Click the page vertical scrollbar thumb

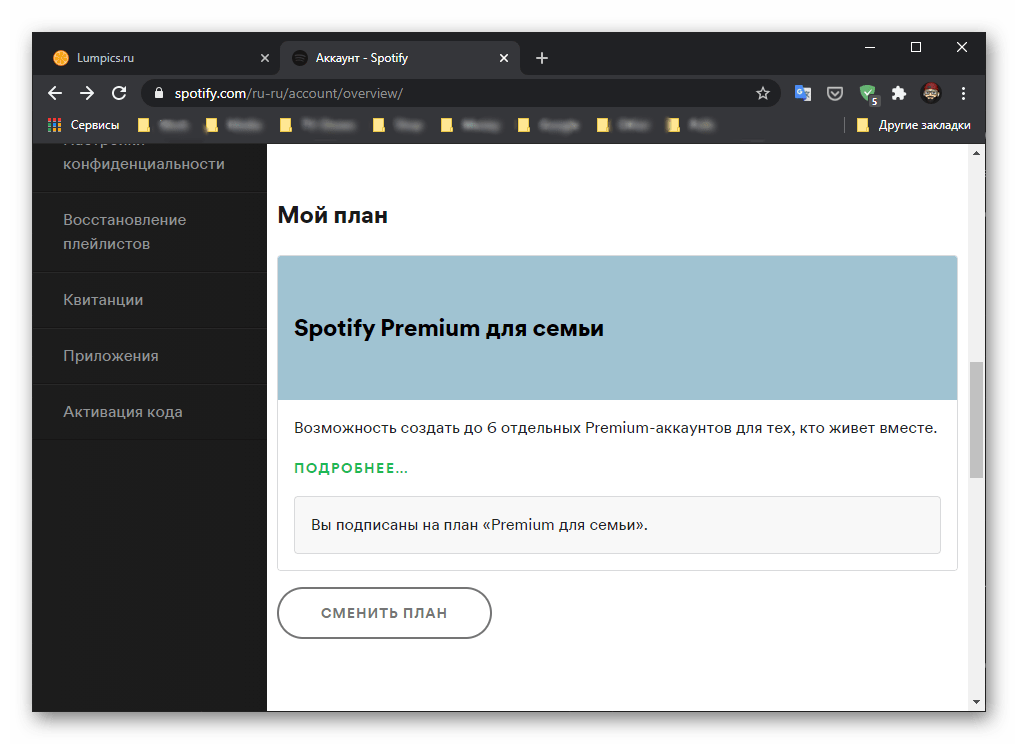pyautogui.click(x=977, y=418)
